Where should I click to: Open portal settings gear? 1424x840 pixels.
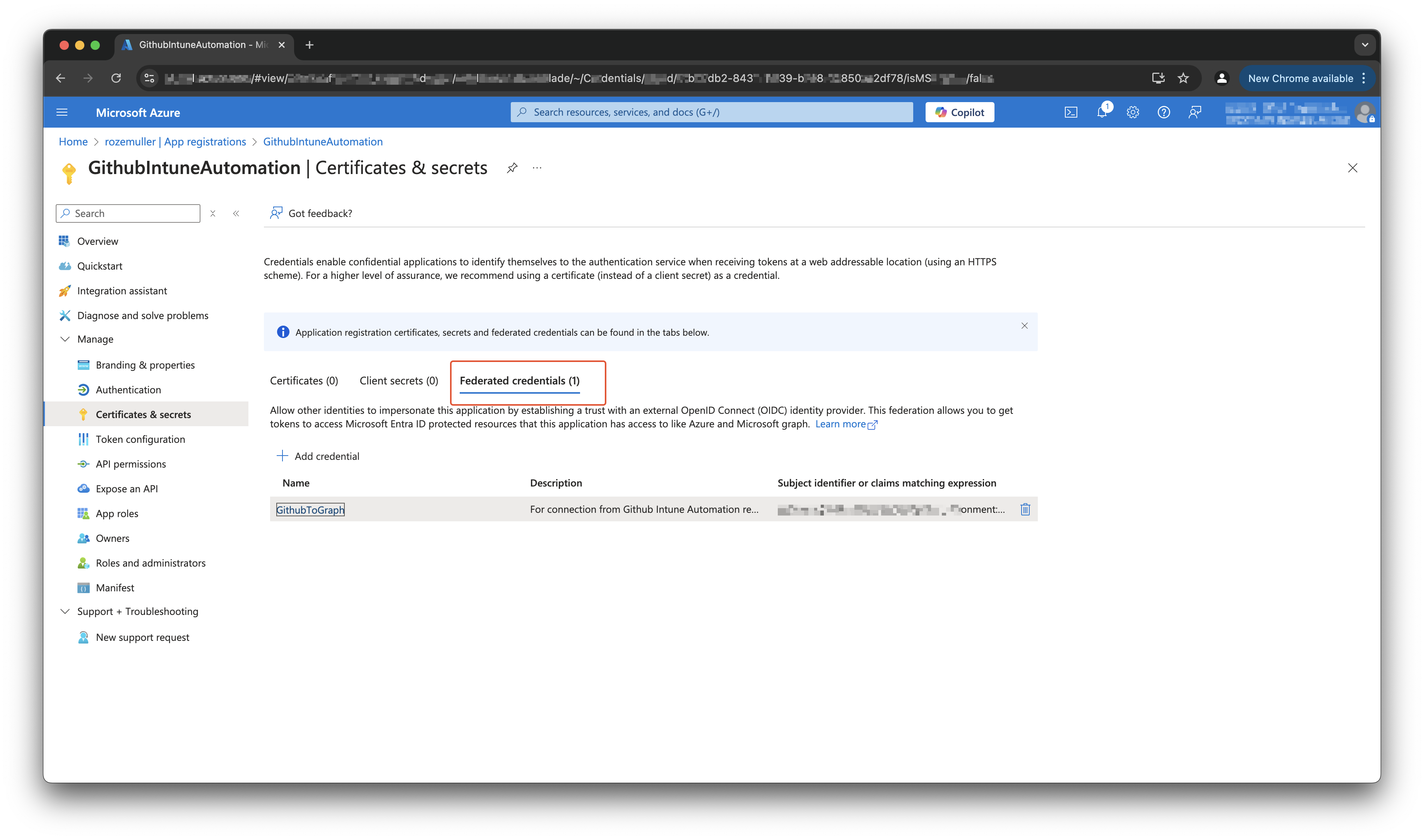tap(1132, 112)
